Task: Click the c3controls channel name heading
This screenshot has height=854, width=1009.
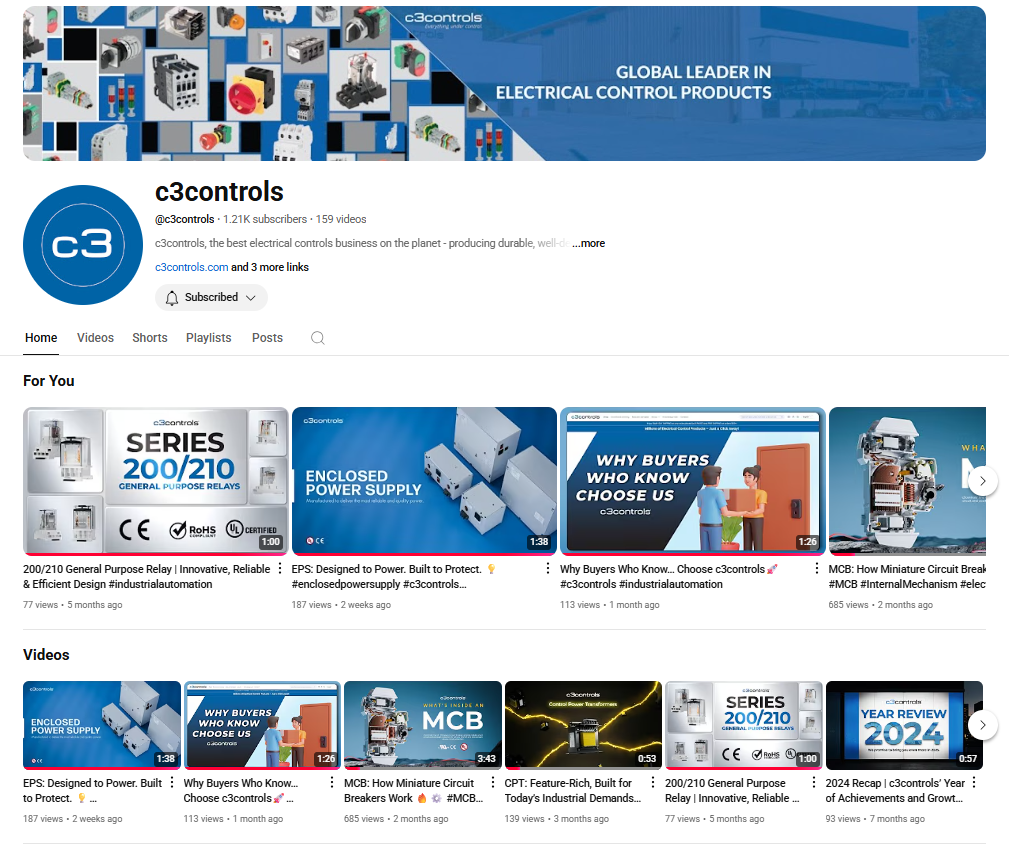Action: (x=219, y=192)
